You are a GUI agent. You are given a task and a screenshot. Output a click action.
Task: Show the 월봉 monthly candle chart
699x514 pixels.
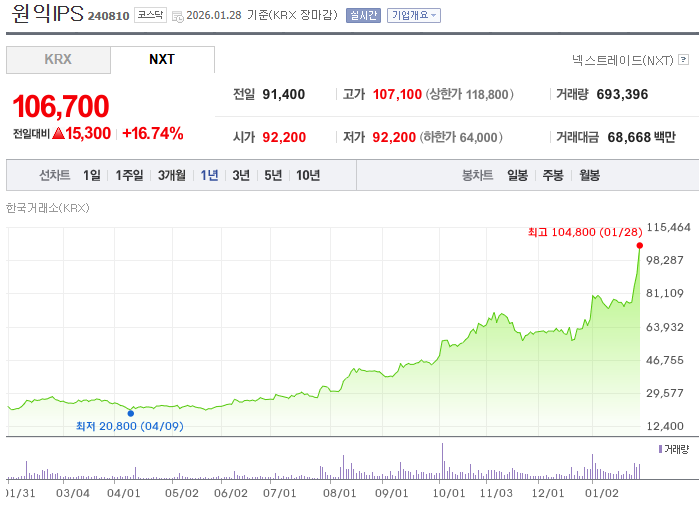click(589, 175)
